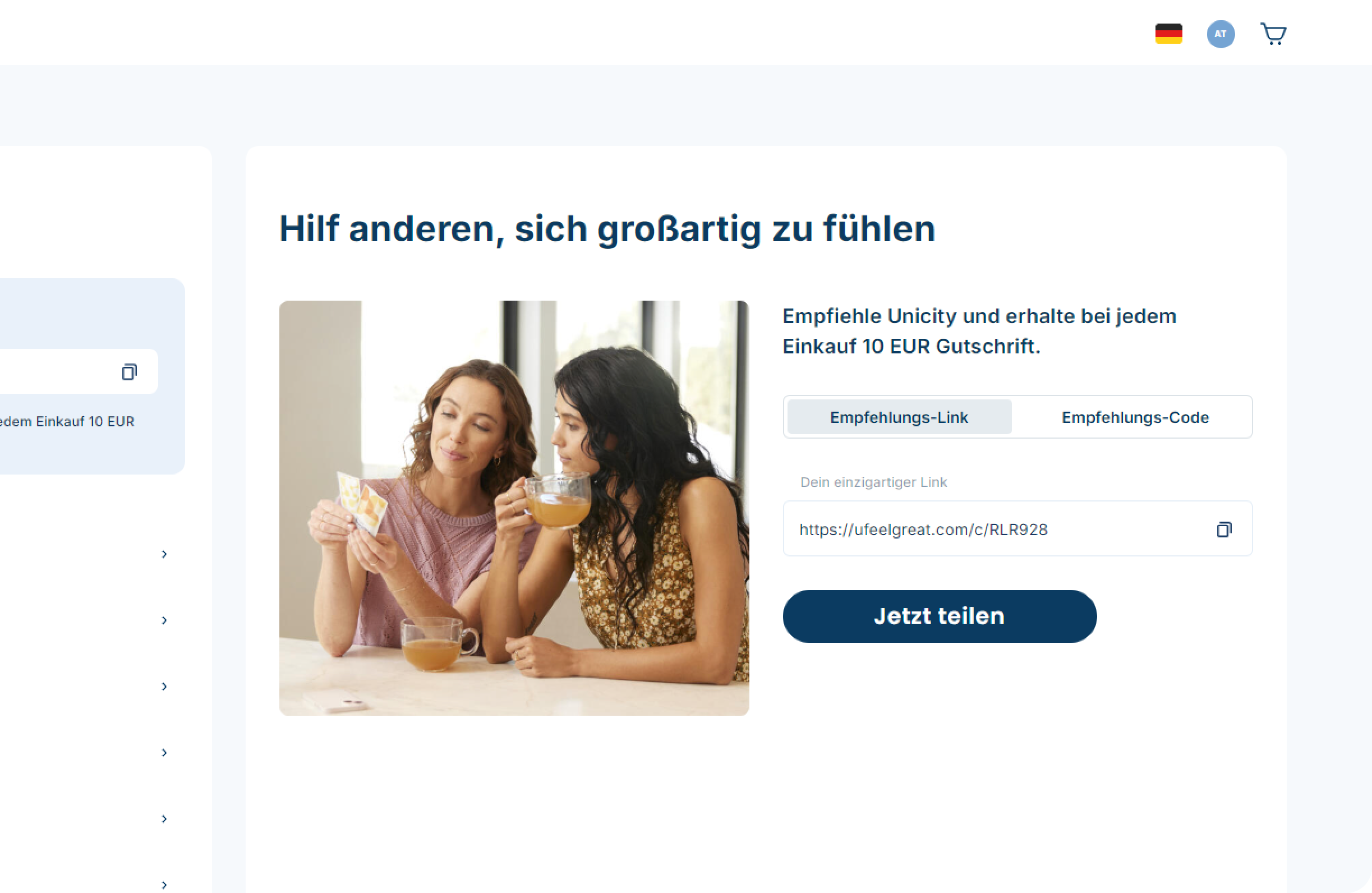Click the ufeelgreat.com link field
This screenshot has height=893, width=1372.
pyautogui.click(x=1017, y=528)
